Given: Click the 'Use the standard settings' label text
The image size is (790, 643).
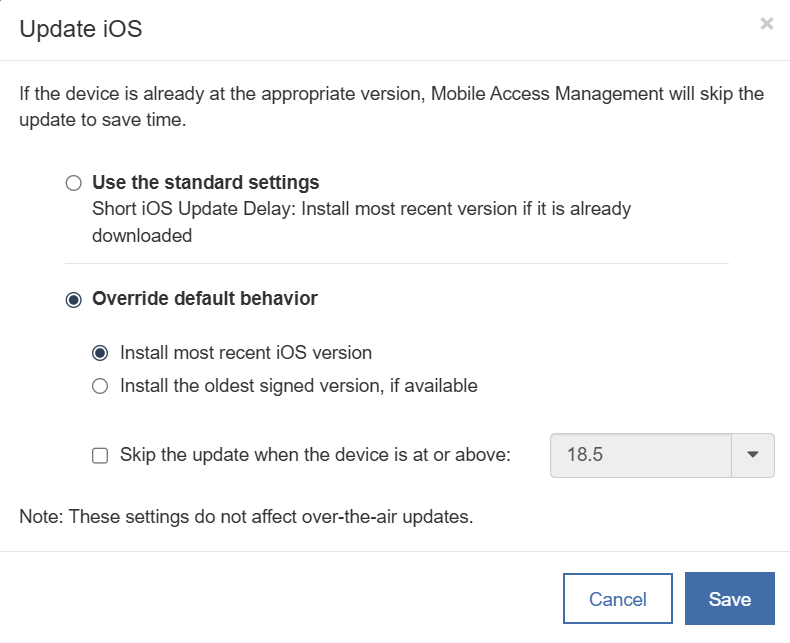Looking at the screenshot, I should (205, 182).
